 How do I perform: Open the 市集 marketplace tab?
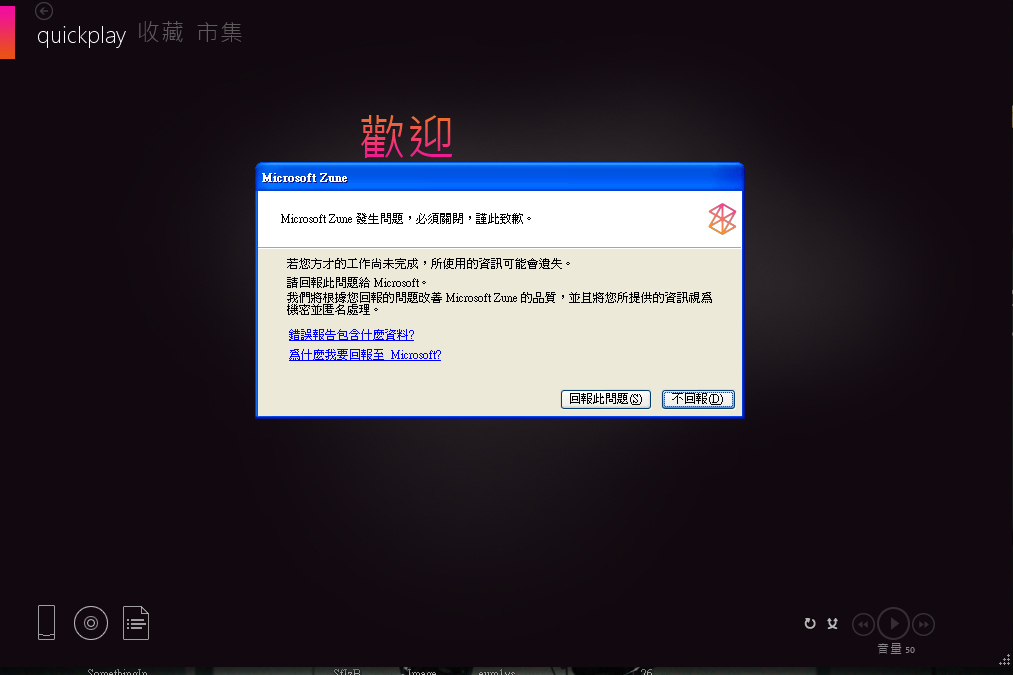pyautogui.click(x=220, y=32)
